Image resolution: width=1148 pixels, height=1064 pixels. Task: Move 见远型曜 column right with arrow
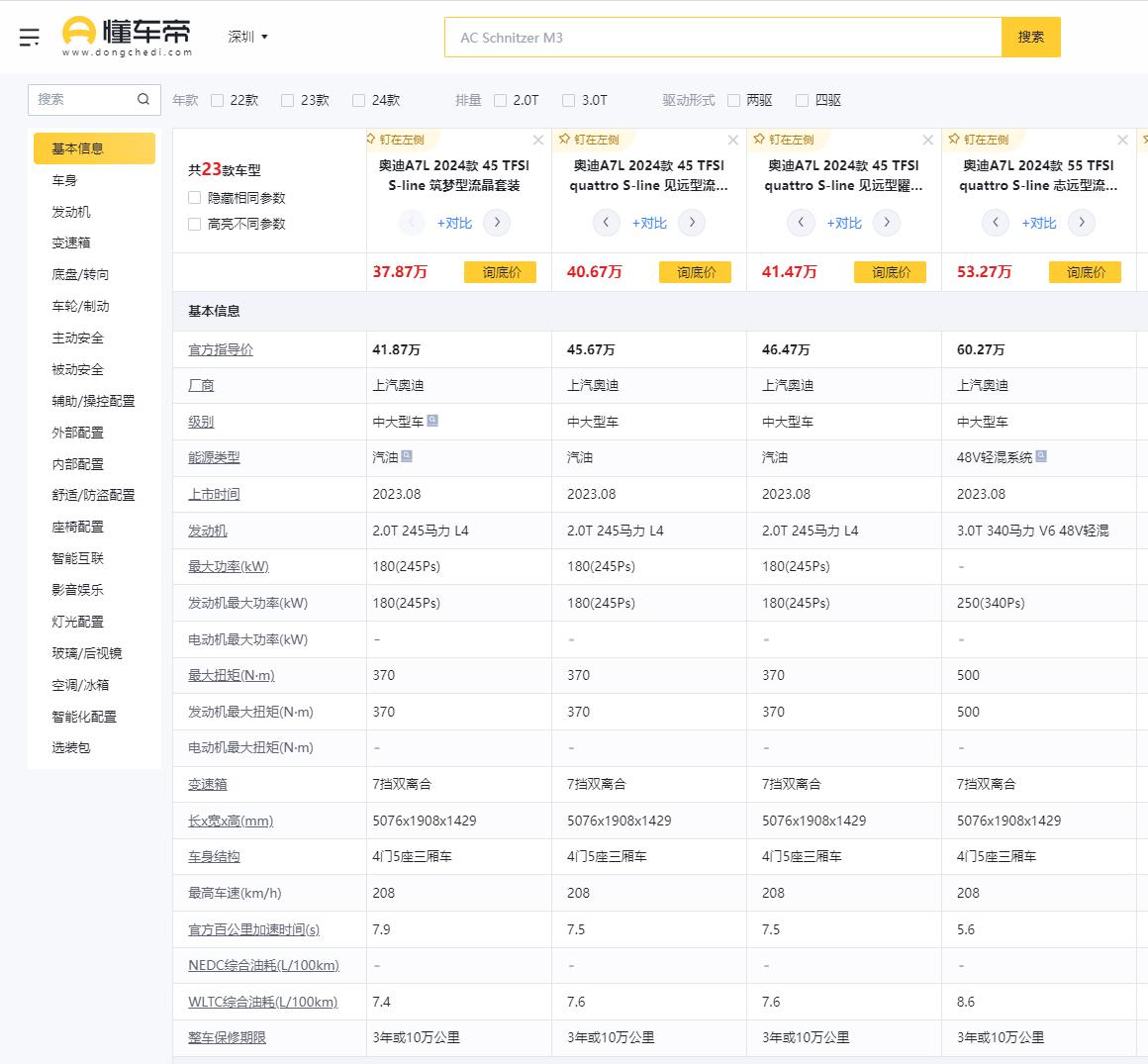[x=887, y=223]
